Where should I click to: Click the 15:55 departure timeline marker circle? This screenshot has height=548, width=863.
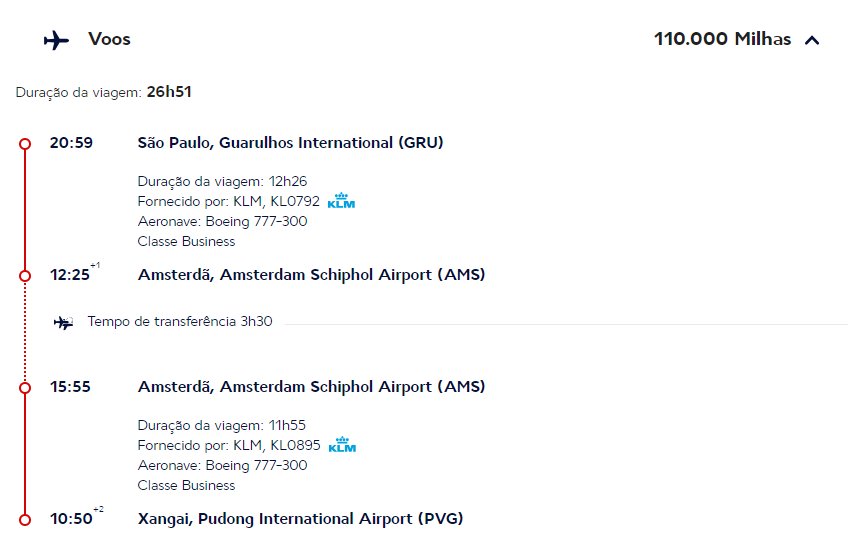tap(25, 388)
